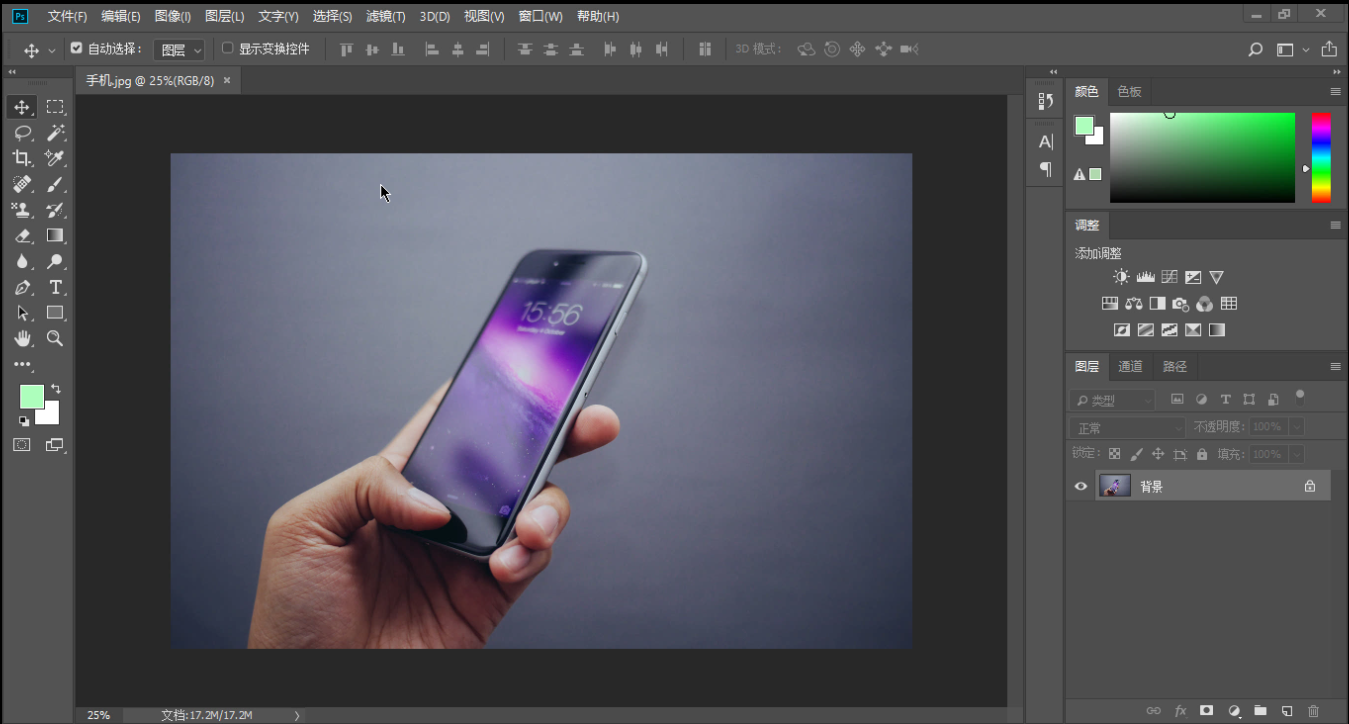Select the Spot Healing Brush tool
The height and width of the screenshot is (724, 1349).
[x=22, y=184]
